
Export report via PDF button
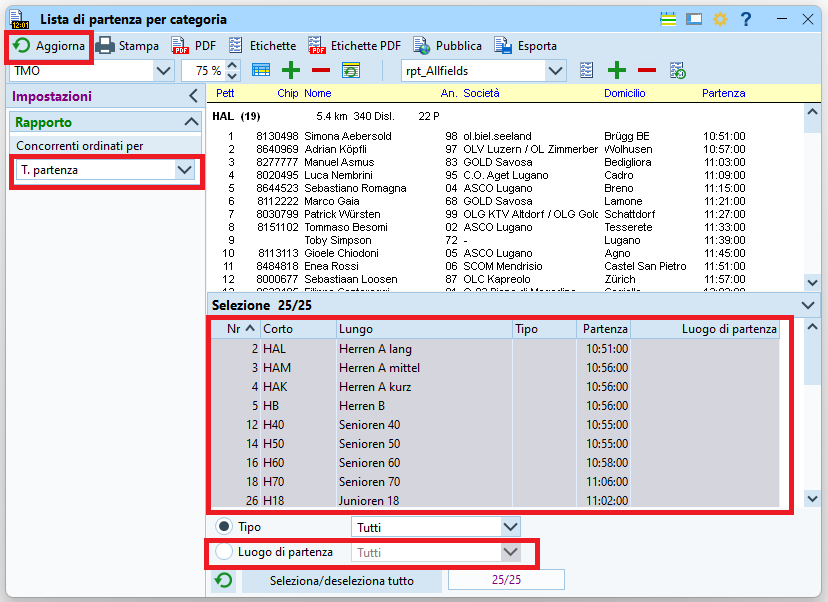tap(194, 46)
